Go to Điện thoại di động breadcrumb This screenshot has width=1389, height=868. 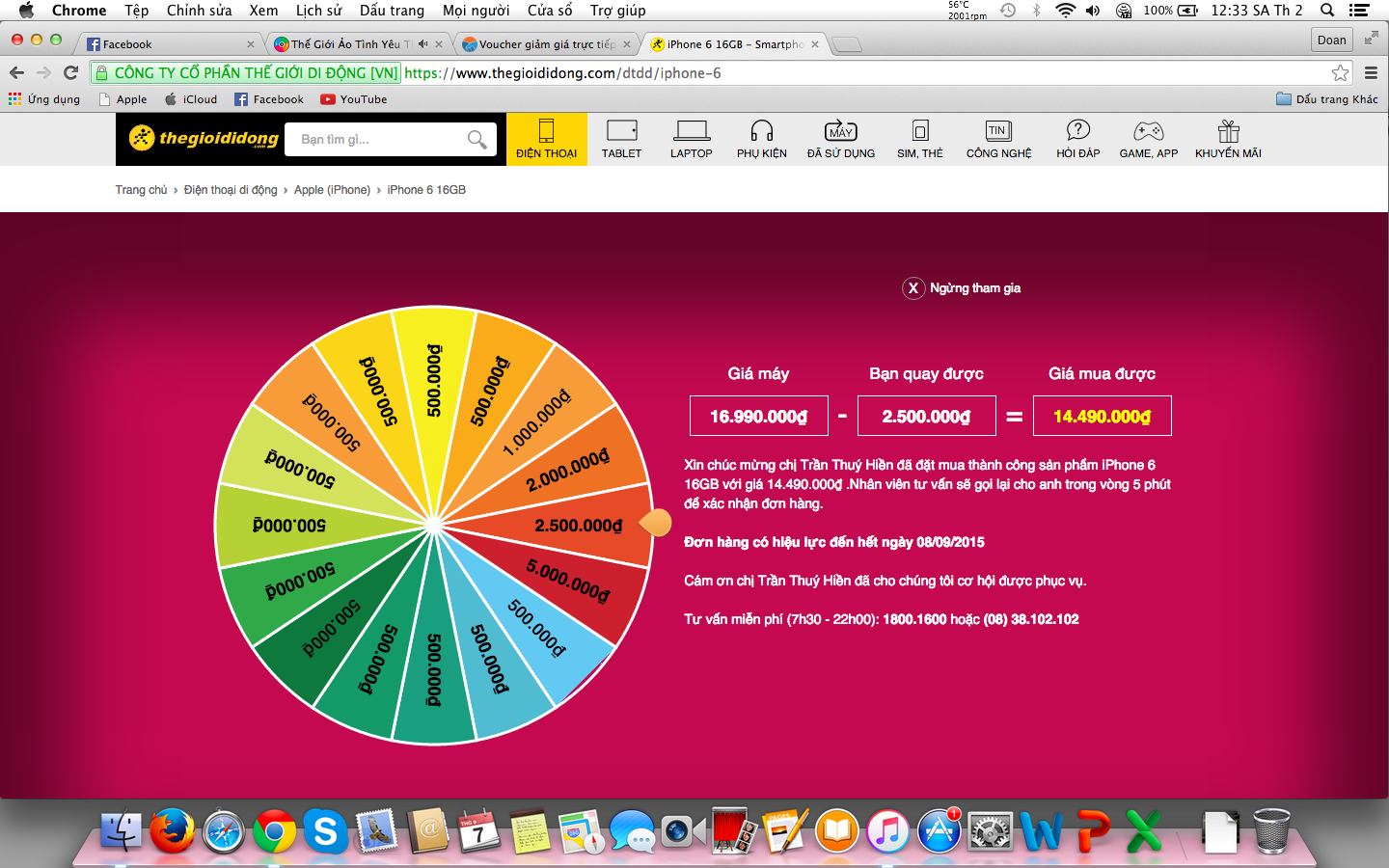[231, 190]
